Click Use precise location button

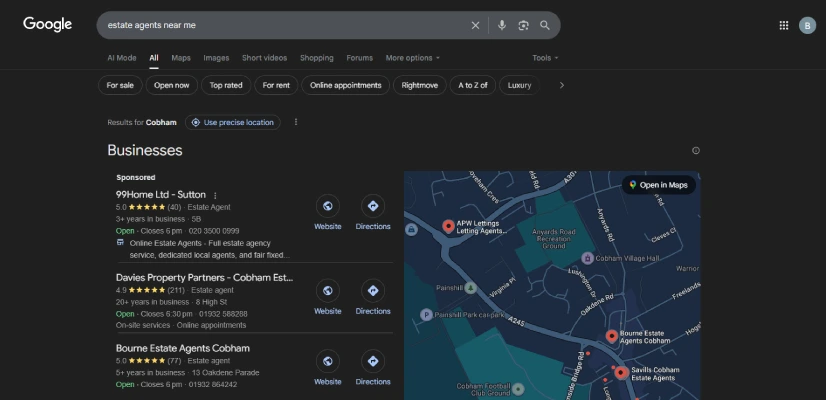point(232,122)
